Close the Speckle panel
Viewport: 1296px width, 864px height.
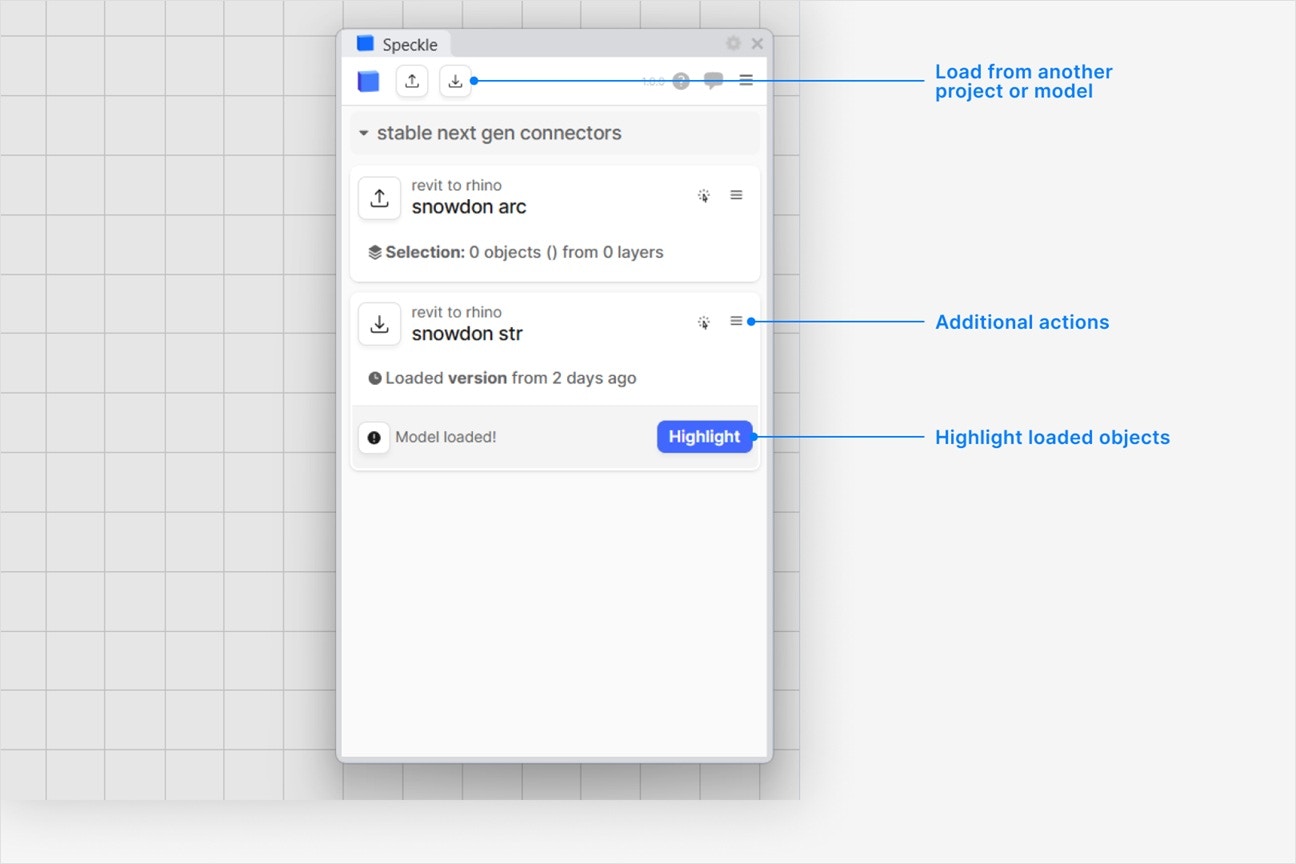(757, 43)
